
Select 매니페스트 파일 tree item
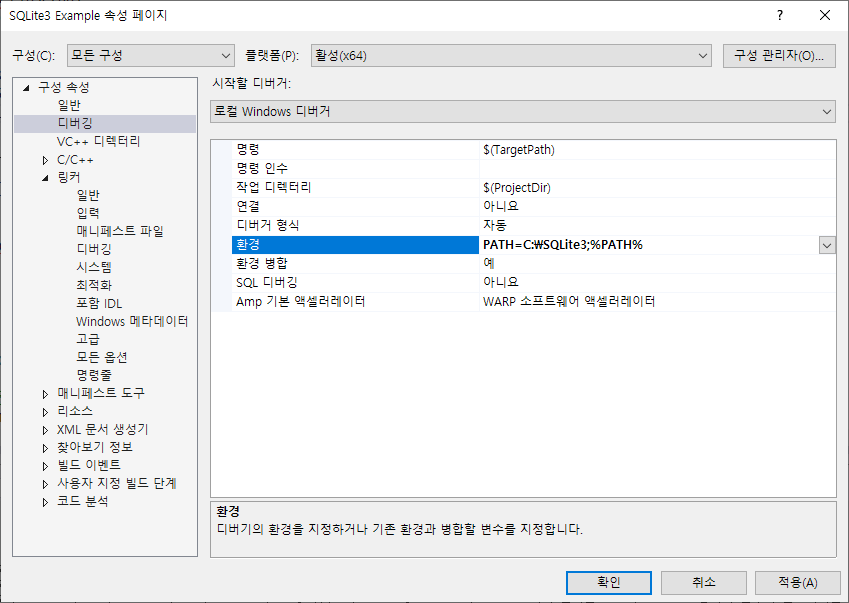point(120,231)
